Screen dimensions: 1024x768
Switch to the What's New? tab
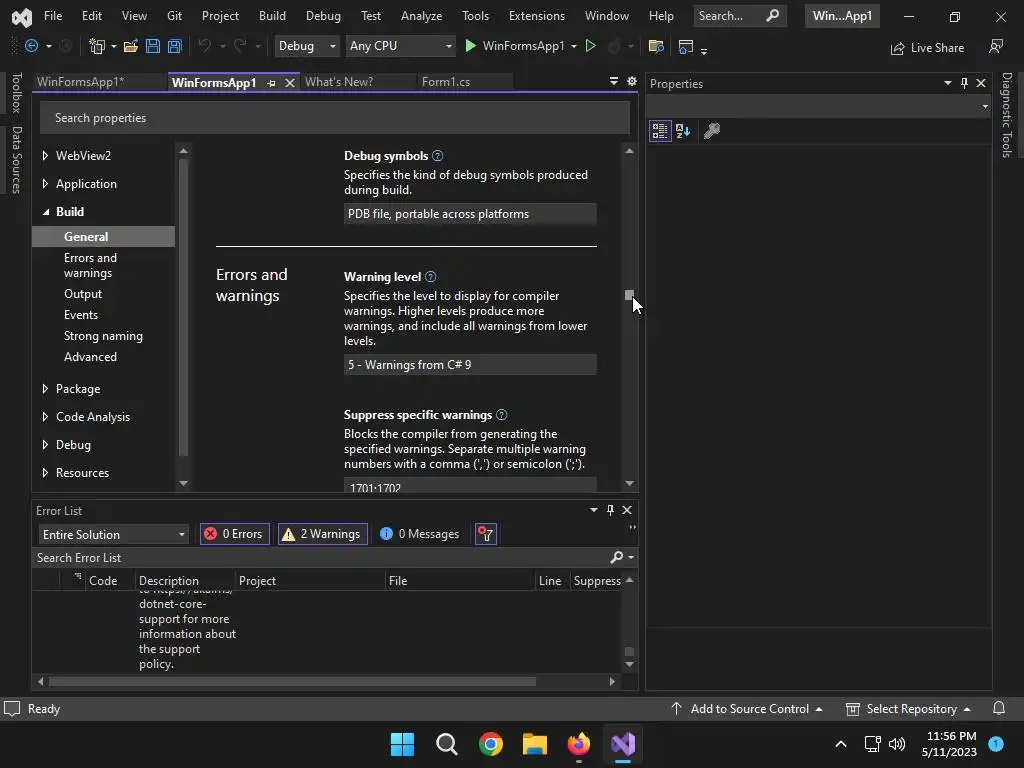click(339, 82)
